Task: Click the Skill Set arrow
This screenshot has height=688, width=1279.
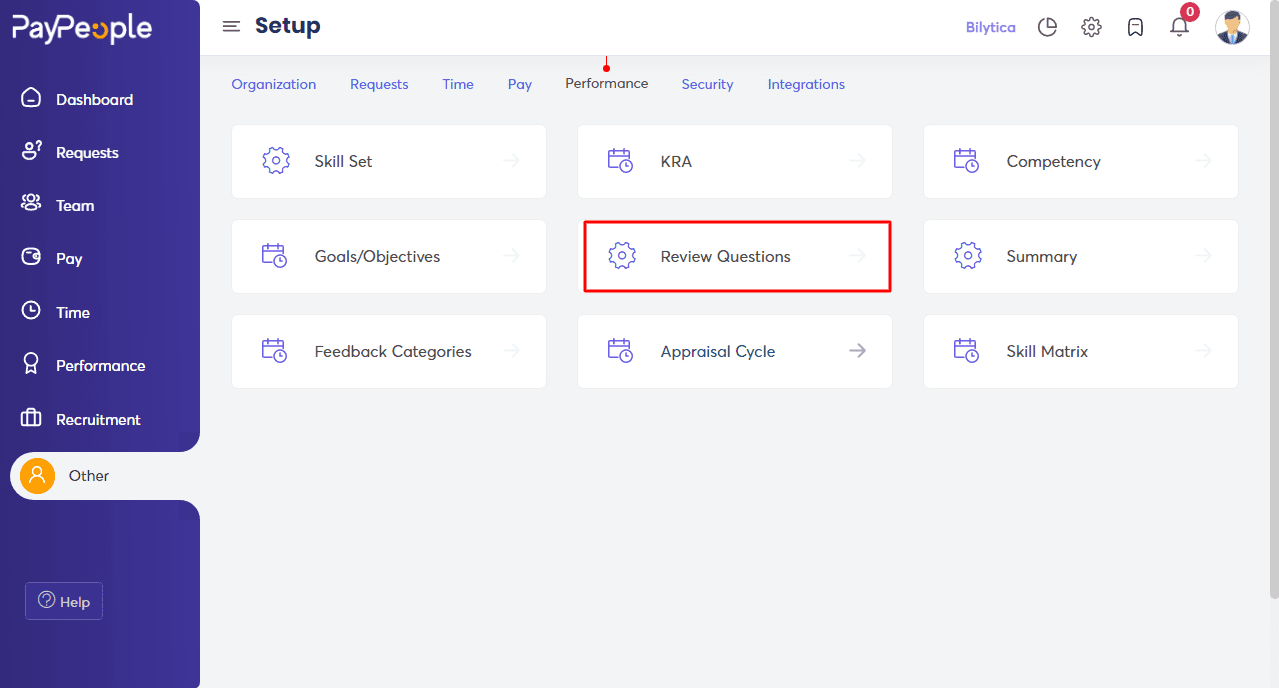Action: point(512,160)
